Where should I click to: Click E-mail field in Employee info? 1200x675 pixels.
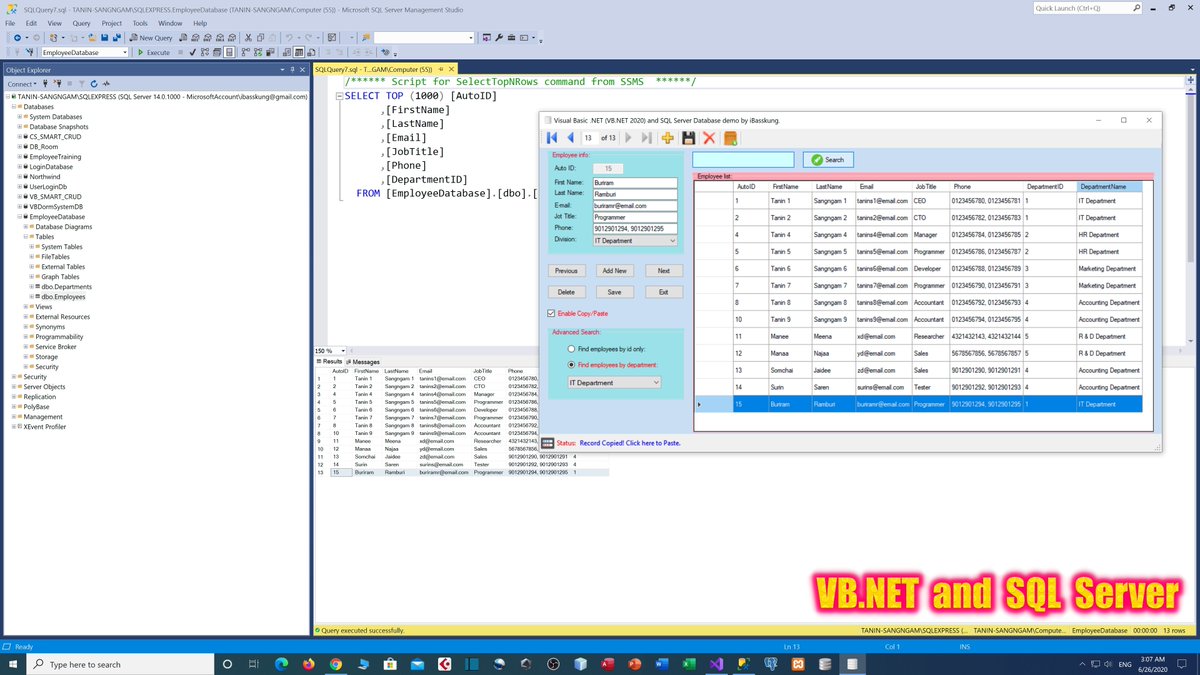[634, 206]
